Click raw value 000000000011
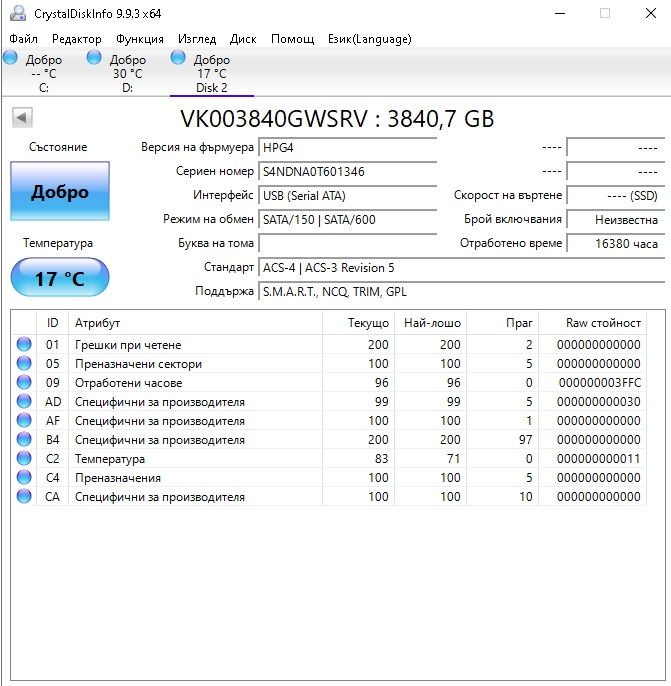The width and height of the screenshot is (671, 686). point(599,459)
